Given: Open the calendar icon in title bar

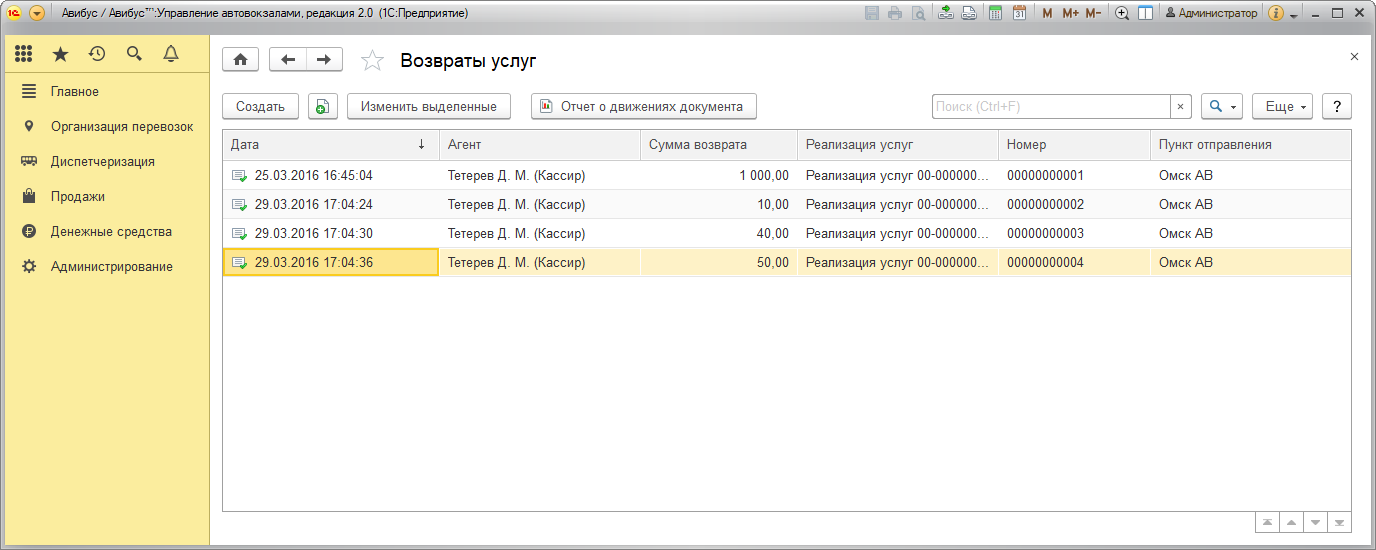Looking at the screenshot, I should 1019,13.
